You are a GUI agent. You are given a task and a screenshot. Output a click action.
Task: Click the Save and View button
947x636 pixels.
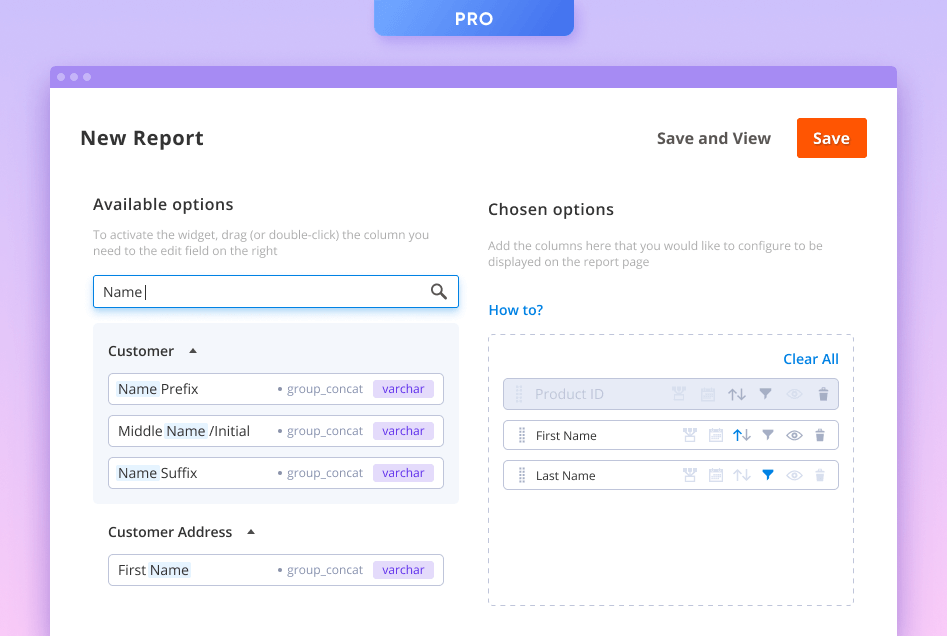[713, 139]
